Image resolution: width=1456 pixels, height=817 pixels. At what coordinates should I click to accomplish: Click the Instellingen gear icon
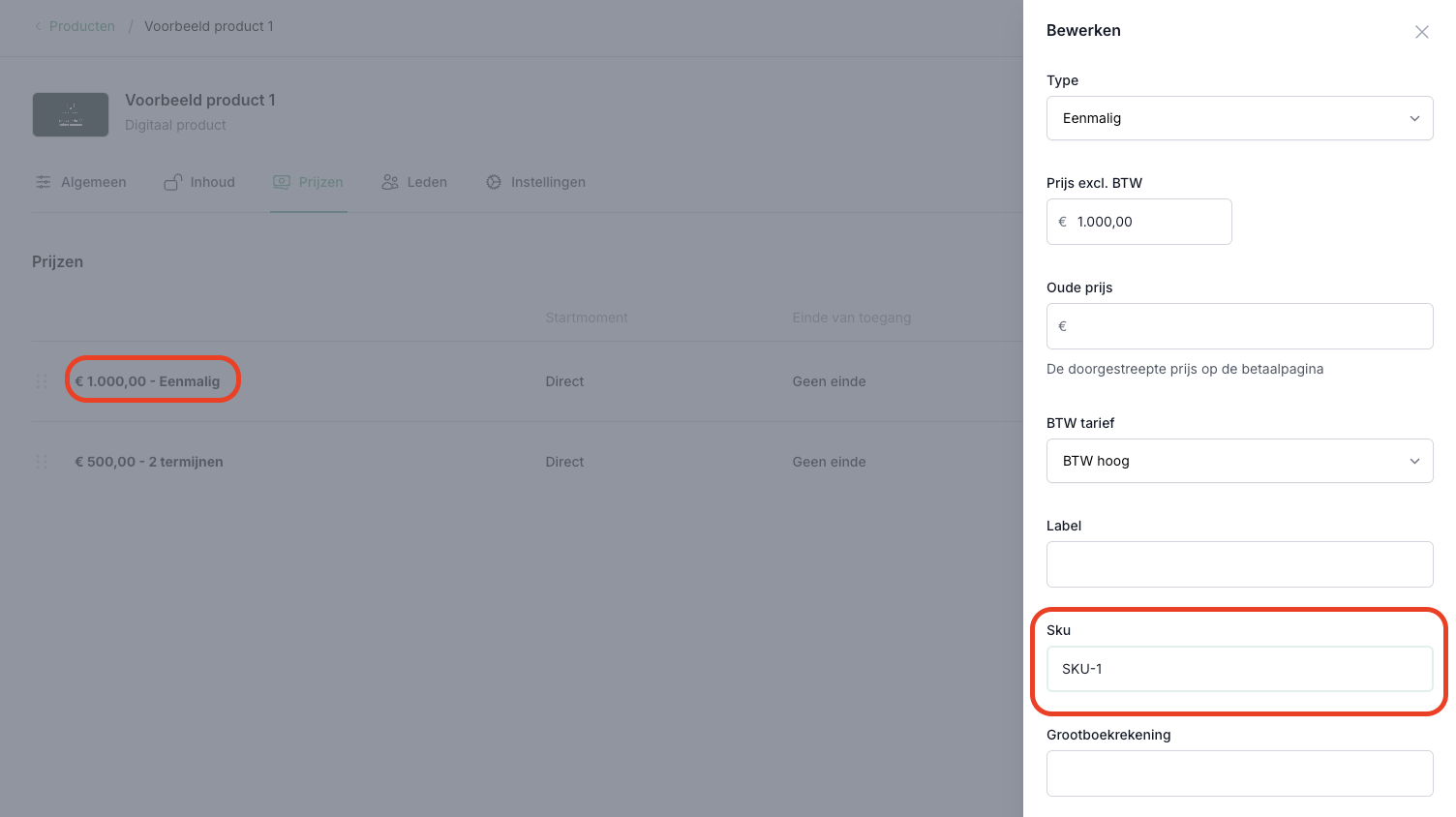coord(494,182)
